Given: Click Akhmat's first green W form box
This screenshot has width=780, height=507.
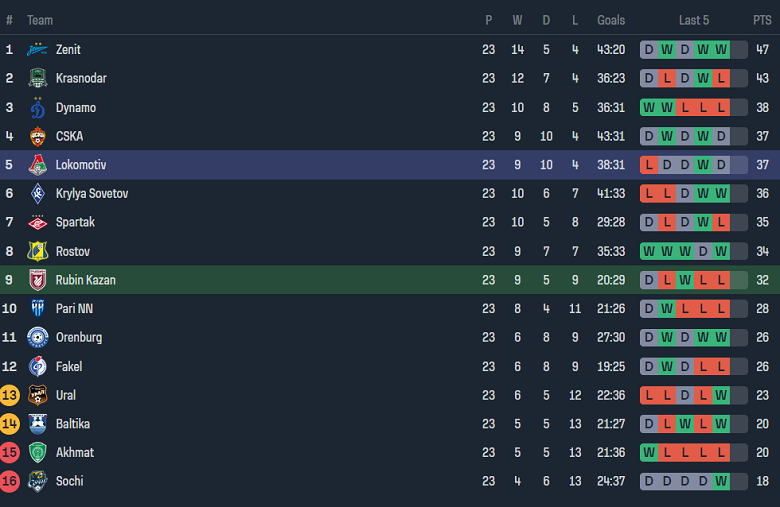Looking at the screenshot, I should pos(649,452).
